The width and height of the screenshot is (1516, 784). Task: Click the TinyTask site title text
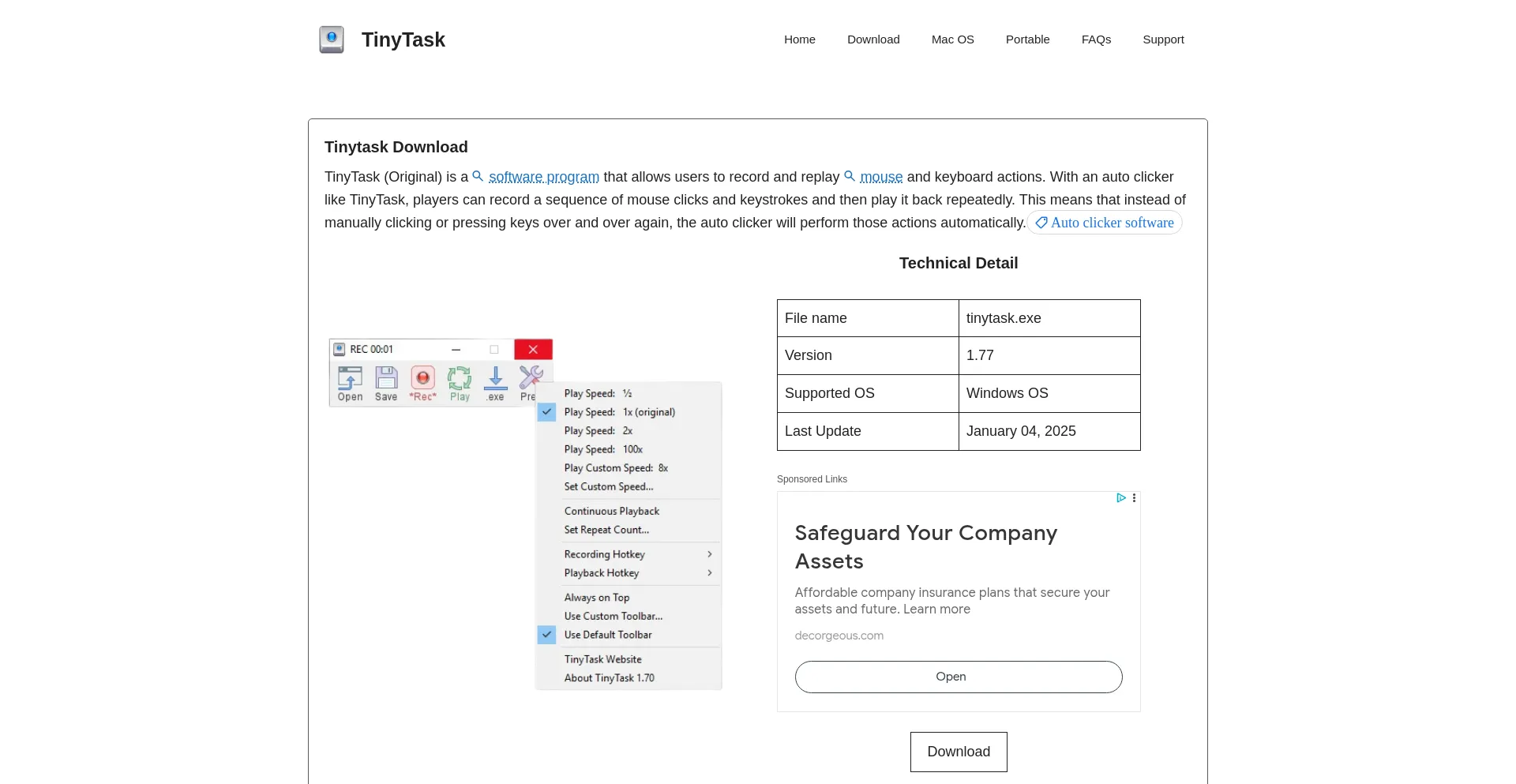403,39
